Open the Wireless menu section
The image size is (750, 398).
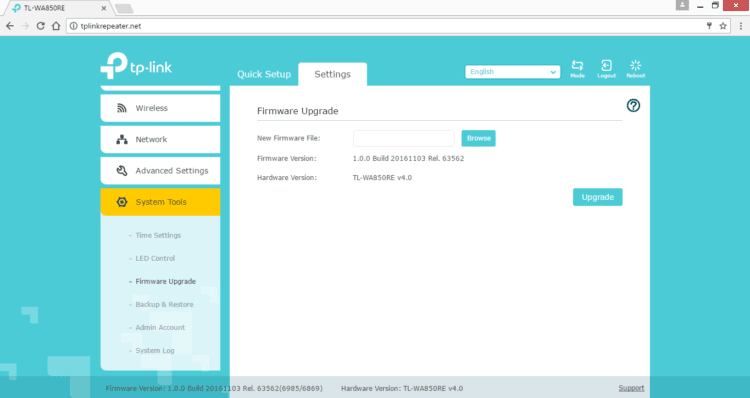[160, 108]
